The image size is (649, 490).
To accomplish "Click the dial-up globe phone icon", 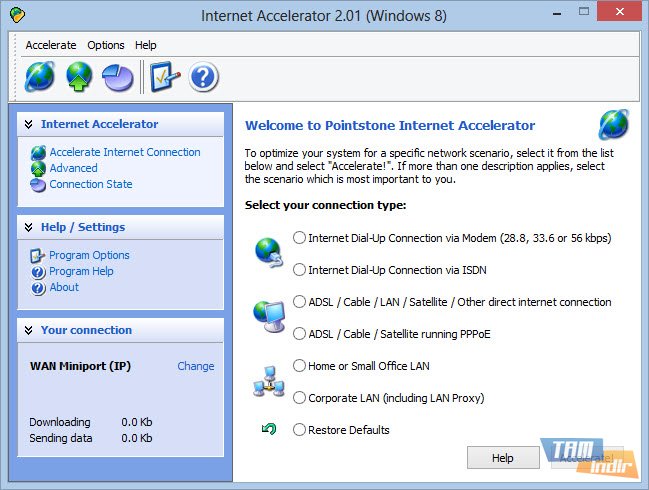I will point(269,252).
